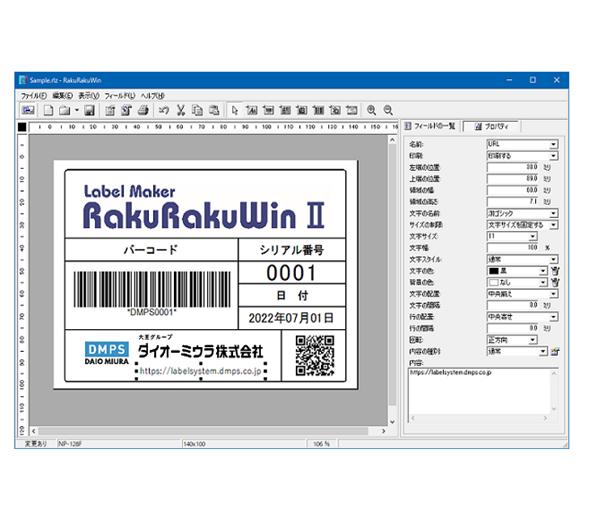This screenshot has height=531, width=589.
Task: Click the canvas horizontal scrollbar right arrow
Action: click(x=384, y=431)
